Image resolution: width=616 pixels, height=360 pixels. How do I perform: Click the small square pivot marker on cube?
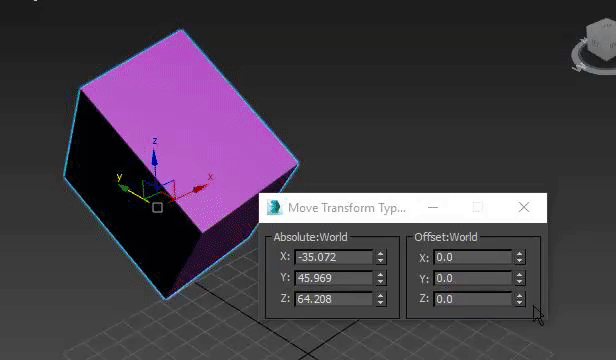158,207
